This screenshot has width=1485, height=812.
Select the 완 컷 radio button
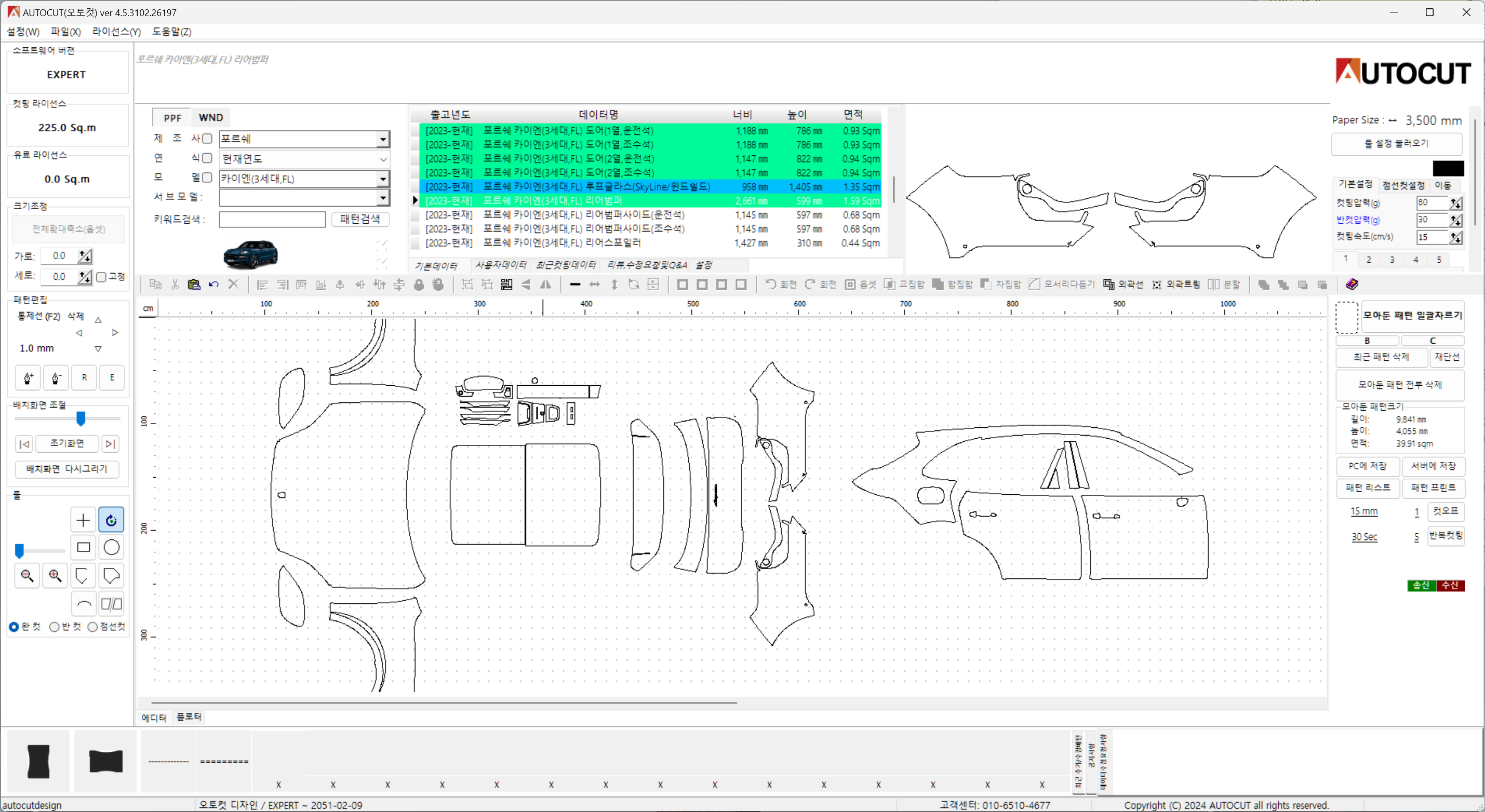point(14,627)
